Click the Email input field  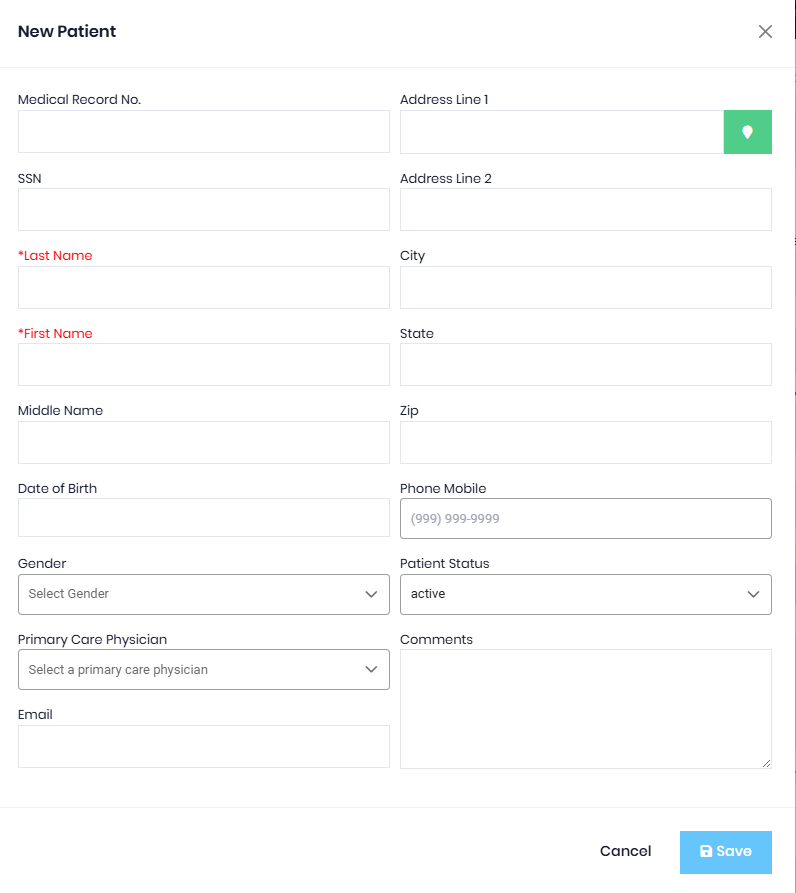(204, 747)
